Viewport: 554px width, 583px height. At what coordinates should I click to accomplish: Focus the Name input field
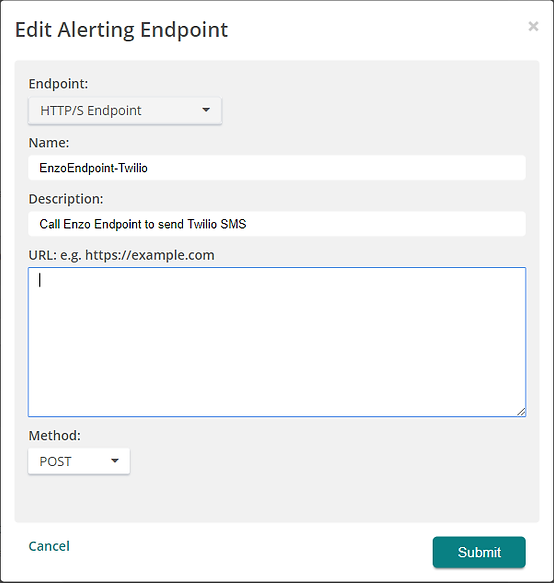coord(277,168)
